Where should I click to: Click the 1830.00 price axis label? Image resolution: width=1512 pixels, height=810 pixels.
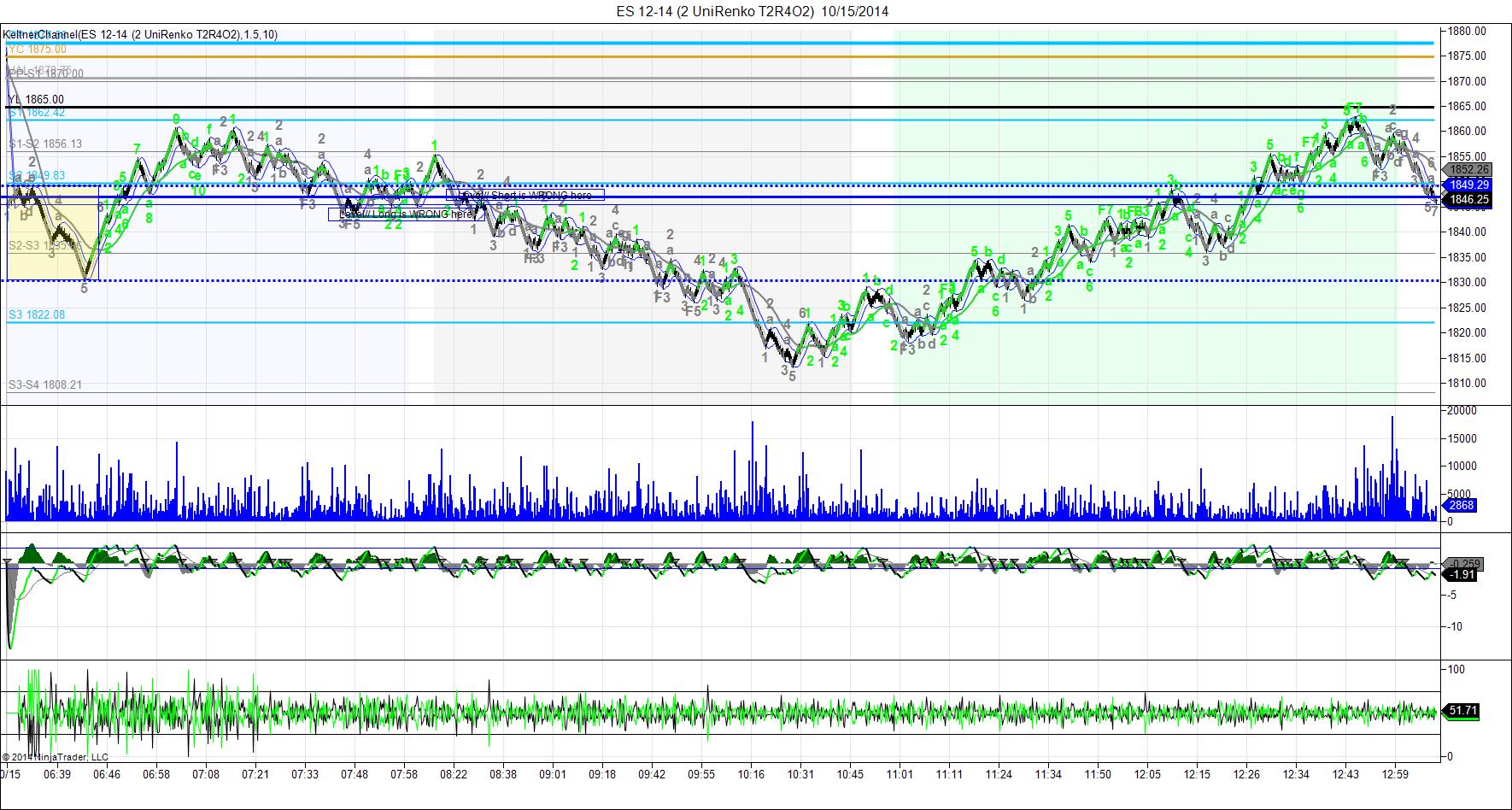[x=1468, y=283]
